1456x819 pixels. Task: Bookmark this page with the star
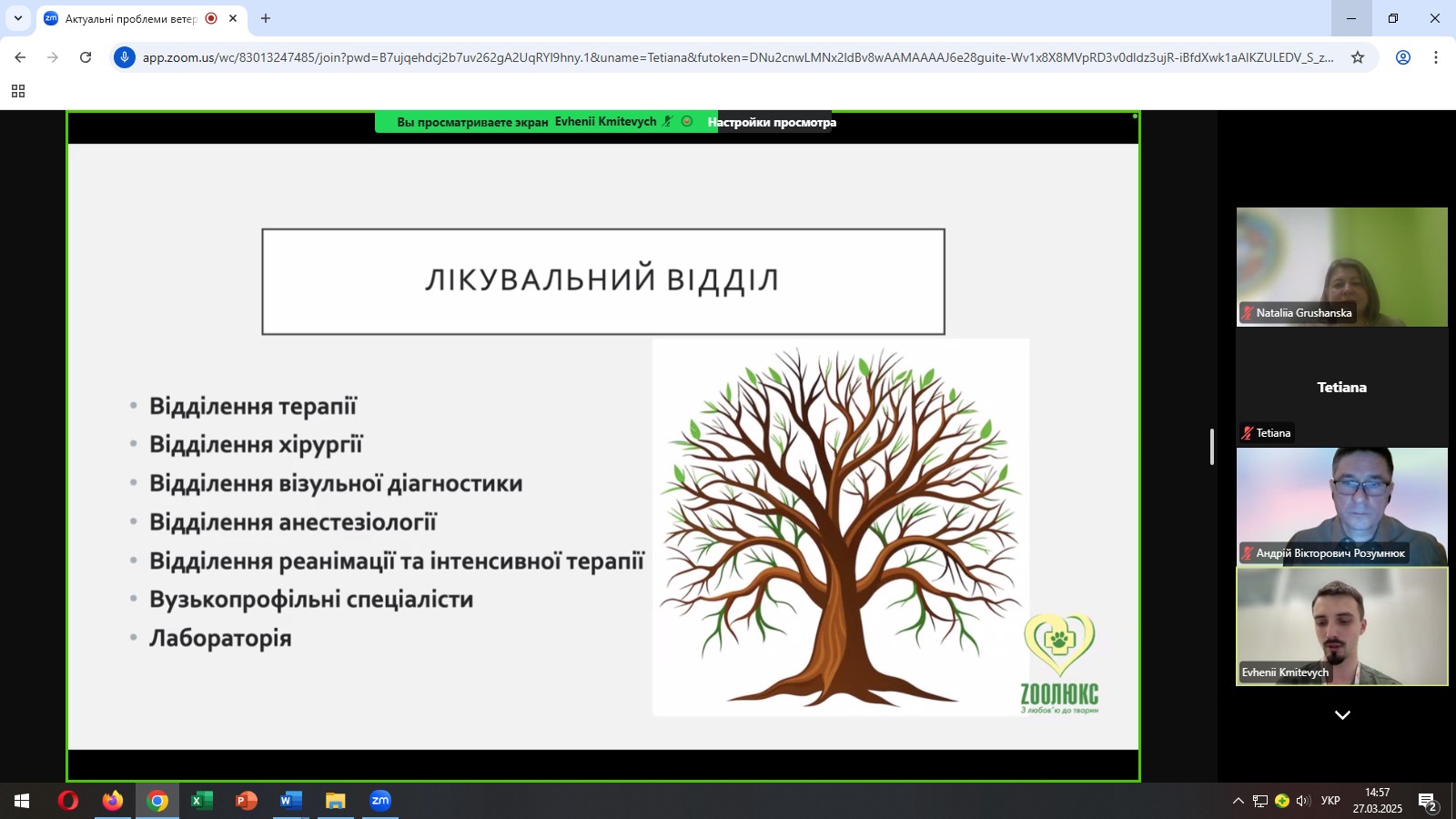click(x=1358, y=57)
